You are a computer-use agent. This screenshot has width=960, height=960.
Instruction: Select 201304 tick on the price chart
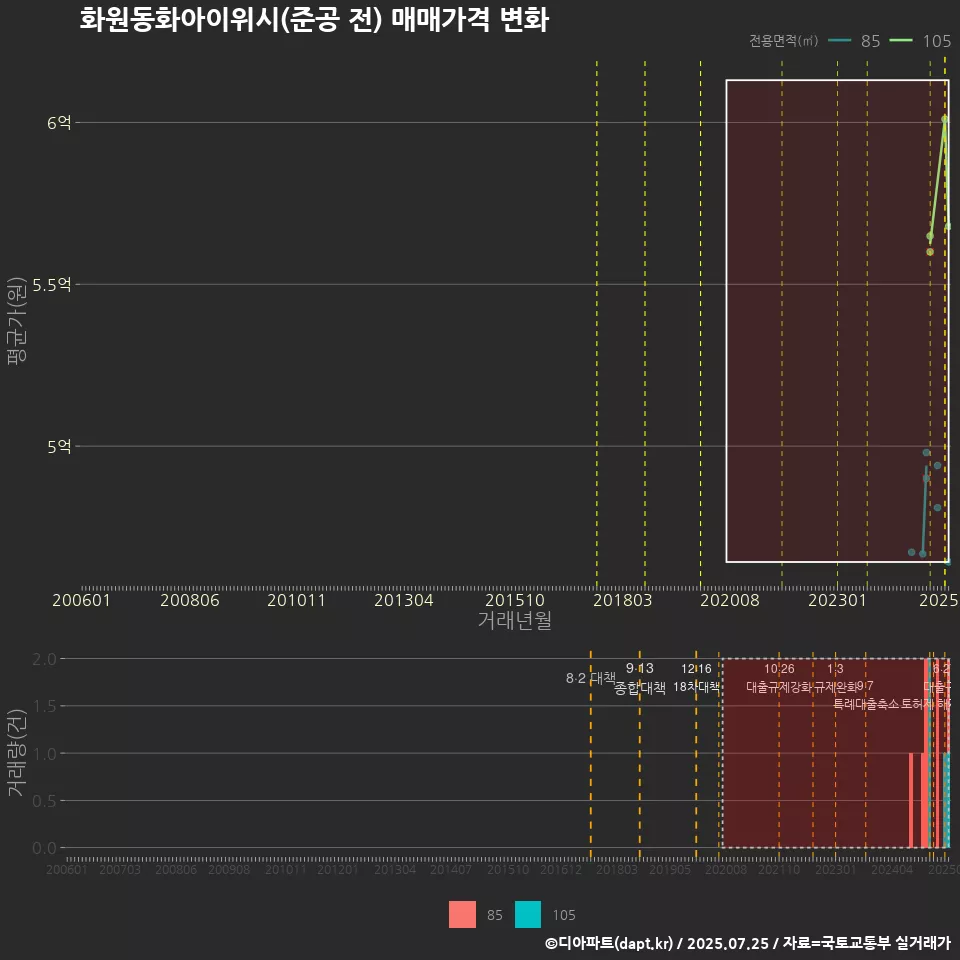point(403,600)
